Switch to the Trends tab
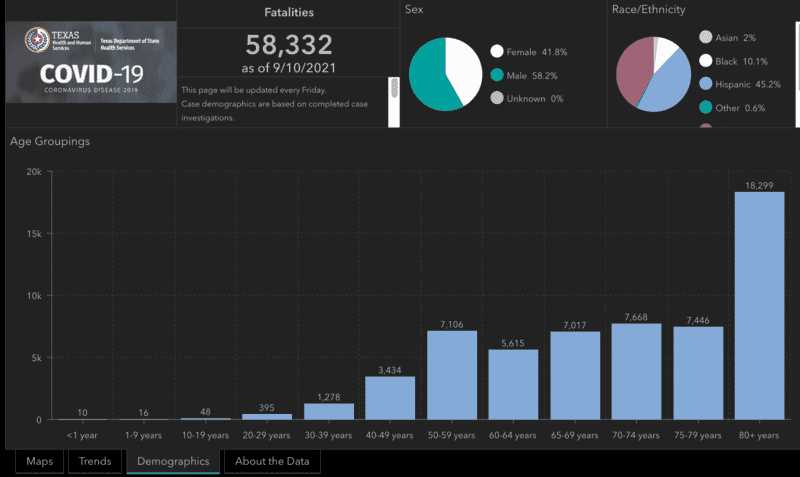The image size is (800, 477). pos(95,461)
